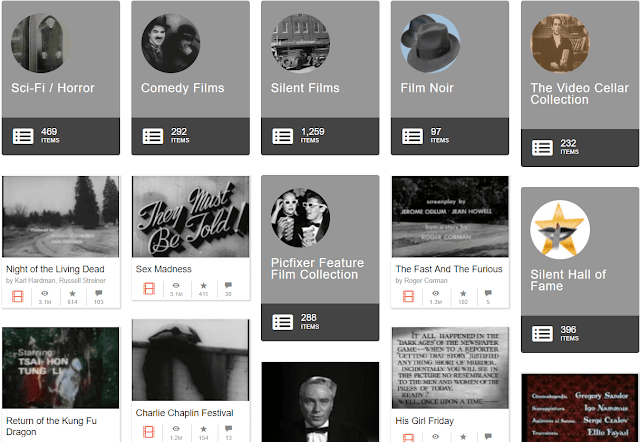Image resolution: width=640 pixels, height=442 pixels.
Task: Click The Fast And The Furious thumbnail
Action: (x=450, y=217)
